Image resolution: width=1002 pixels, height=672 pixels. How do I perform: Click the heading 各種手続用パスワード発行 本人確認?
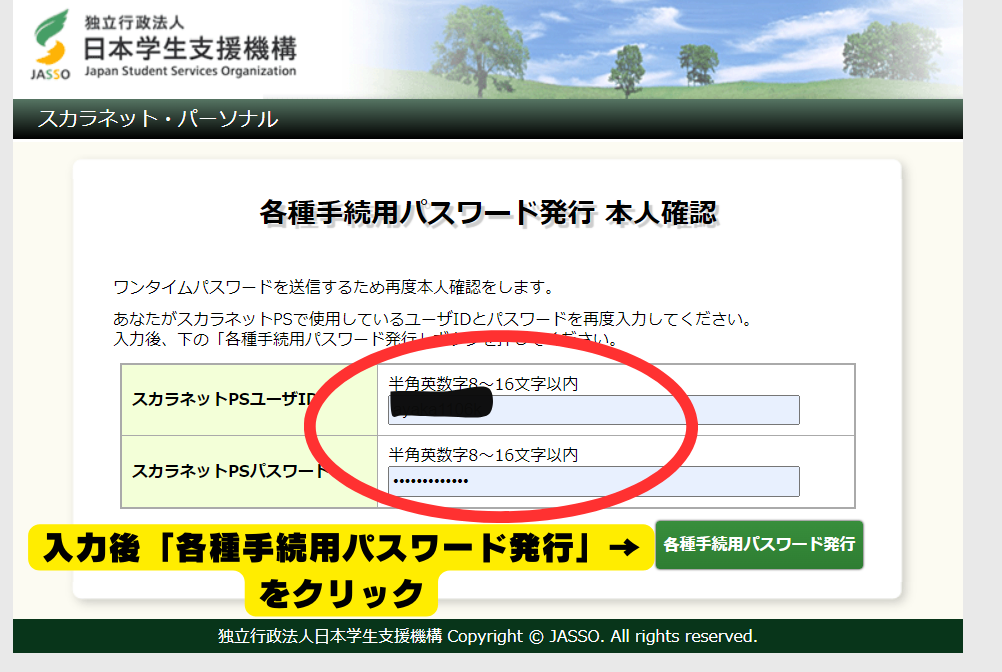click(x=489, y=213)
